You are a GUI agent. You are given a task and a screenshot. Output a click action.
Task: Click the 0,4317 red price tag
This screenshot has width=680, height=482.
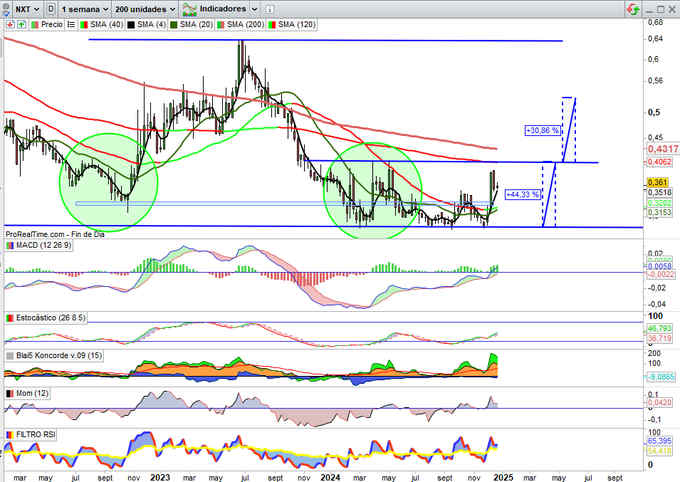[x=663, y=149]
